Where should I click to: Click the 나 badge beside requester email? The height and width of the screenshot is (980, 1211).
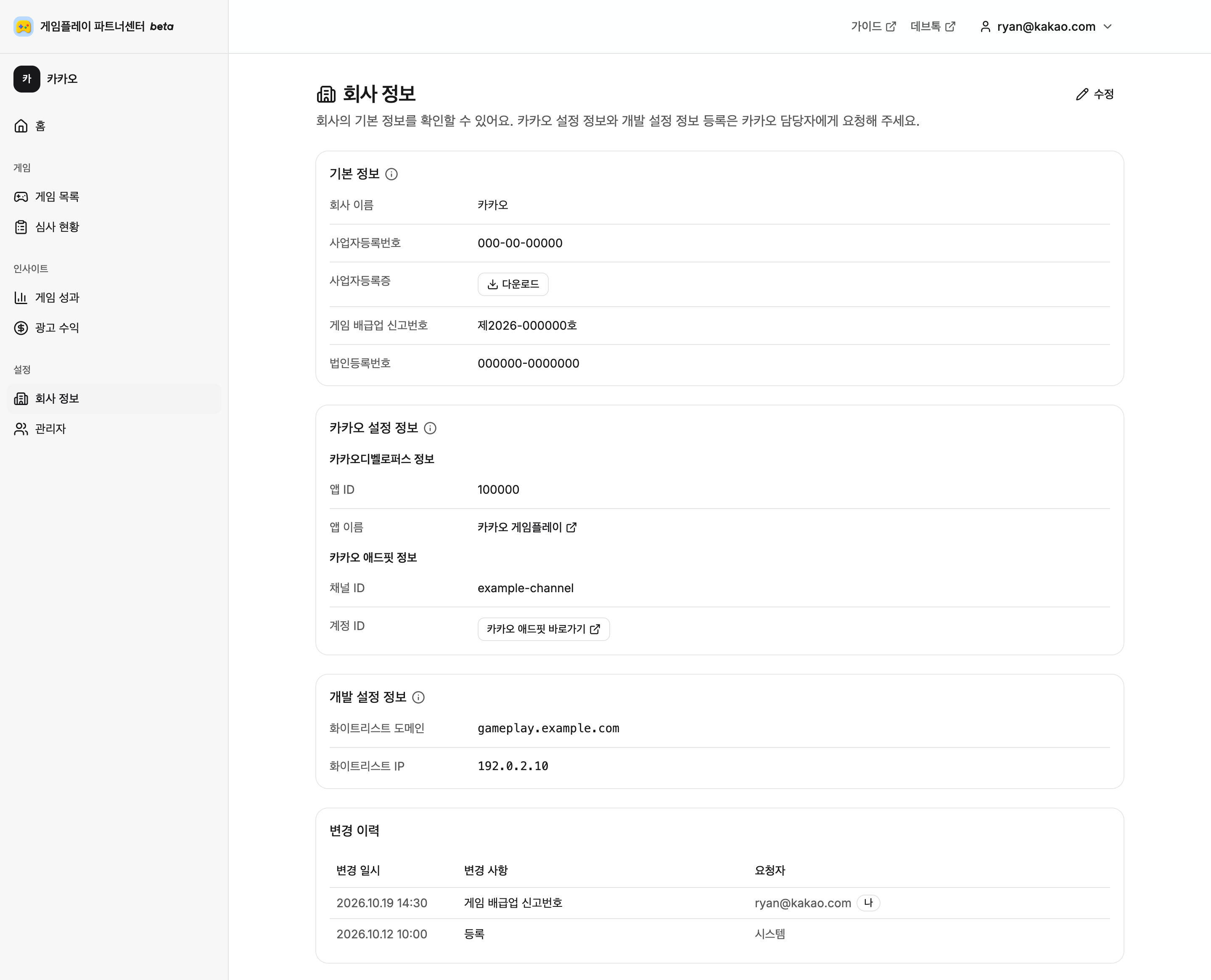(868, 903)
